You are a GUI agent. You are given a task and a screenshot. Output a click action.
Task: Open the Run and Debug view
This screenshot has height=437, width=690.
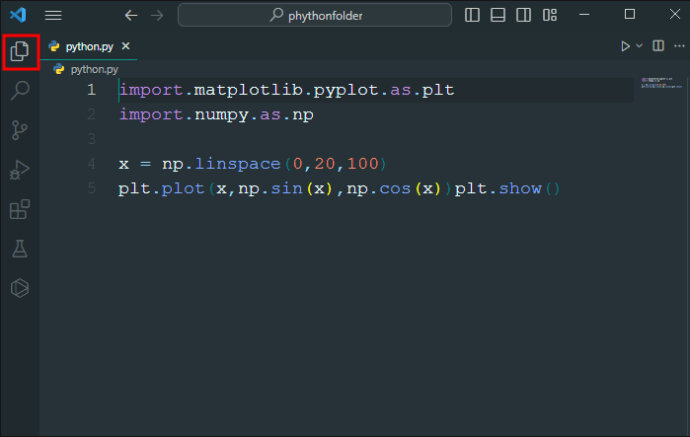[x=20, y=170]
